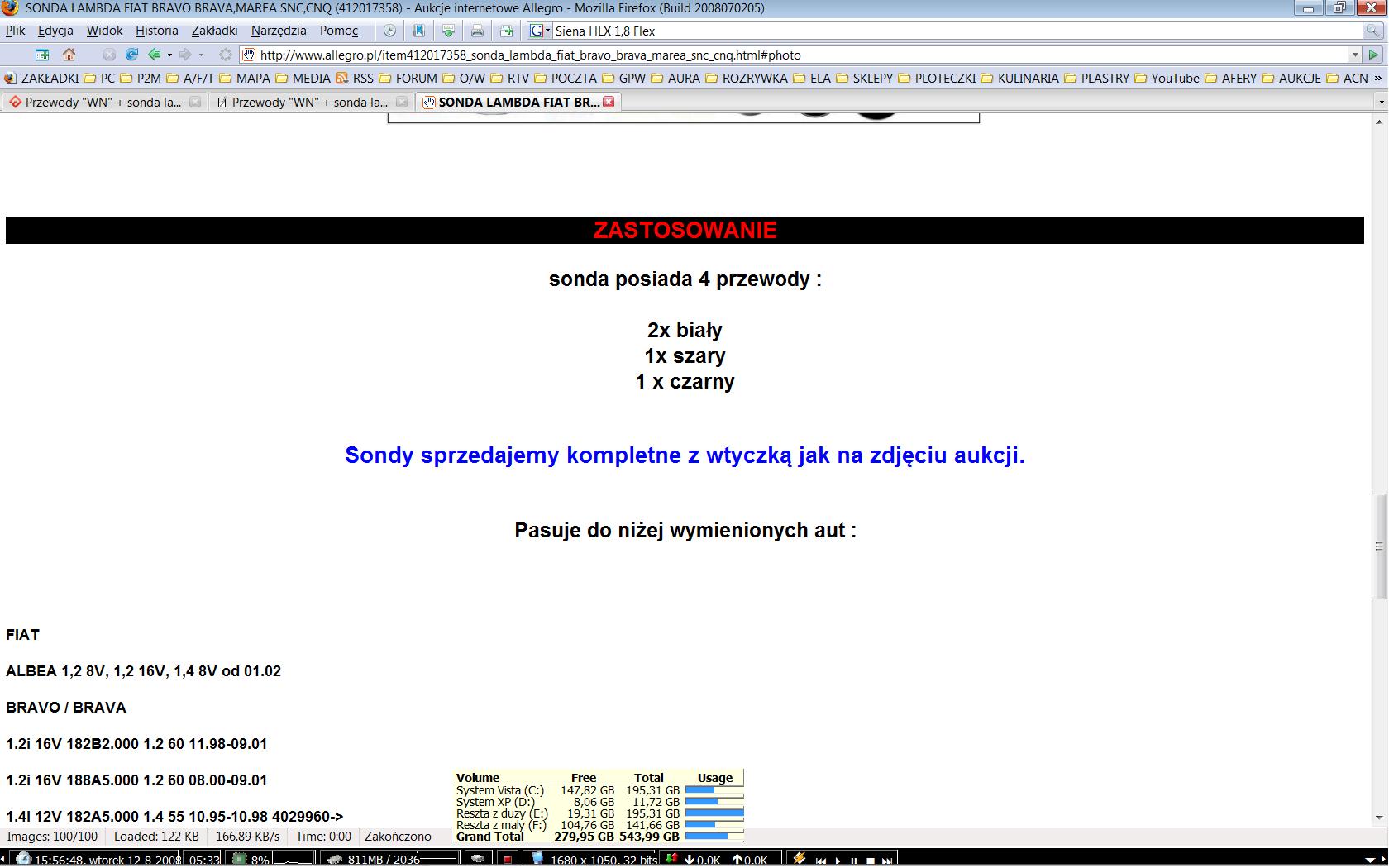
Task: Click the bookmarks sidebar toolbar icon
Action: (x=418, y=31)
